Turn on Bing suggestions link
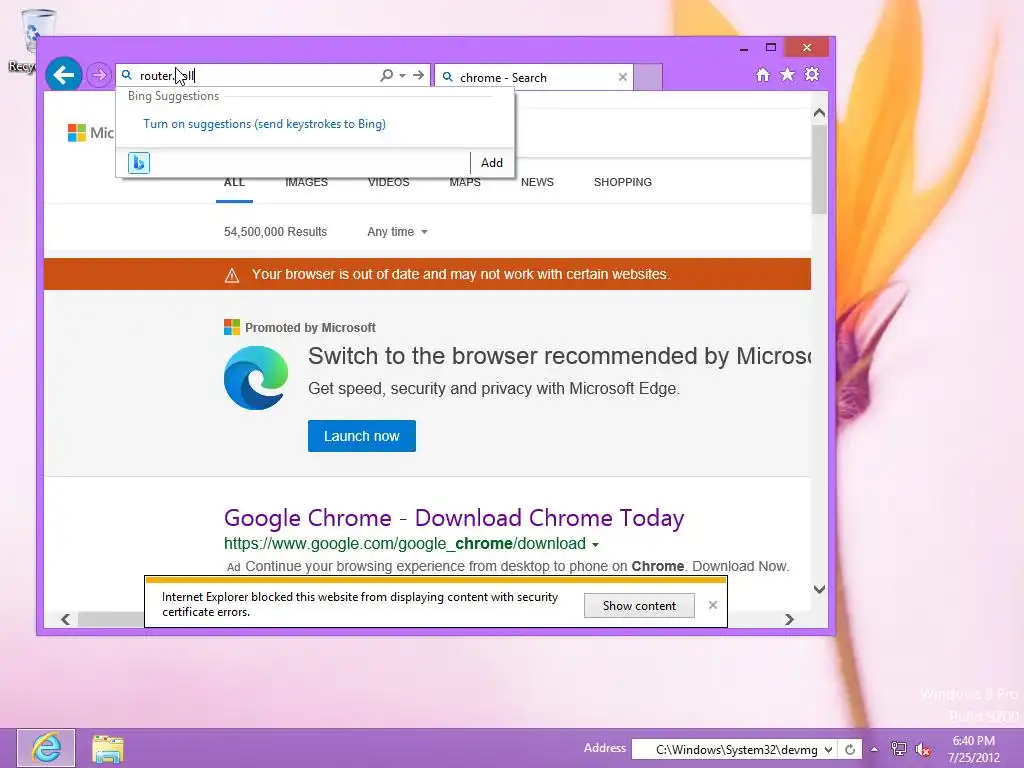Image resolution: width=1024 pixels, height=768 pixels. coord(264,124)
